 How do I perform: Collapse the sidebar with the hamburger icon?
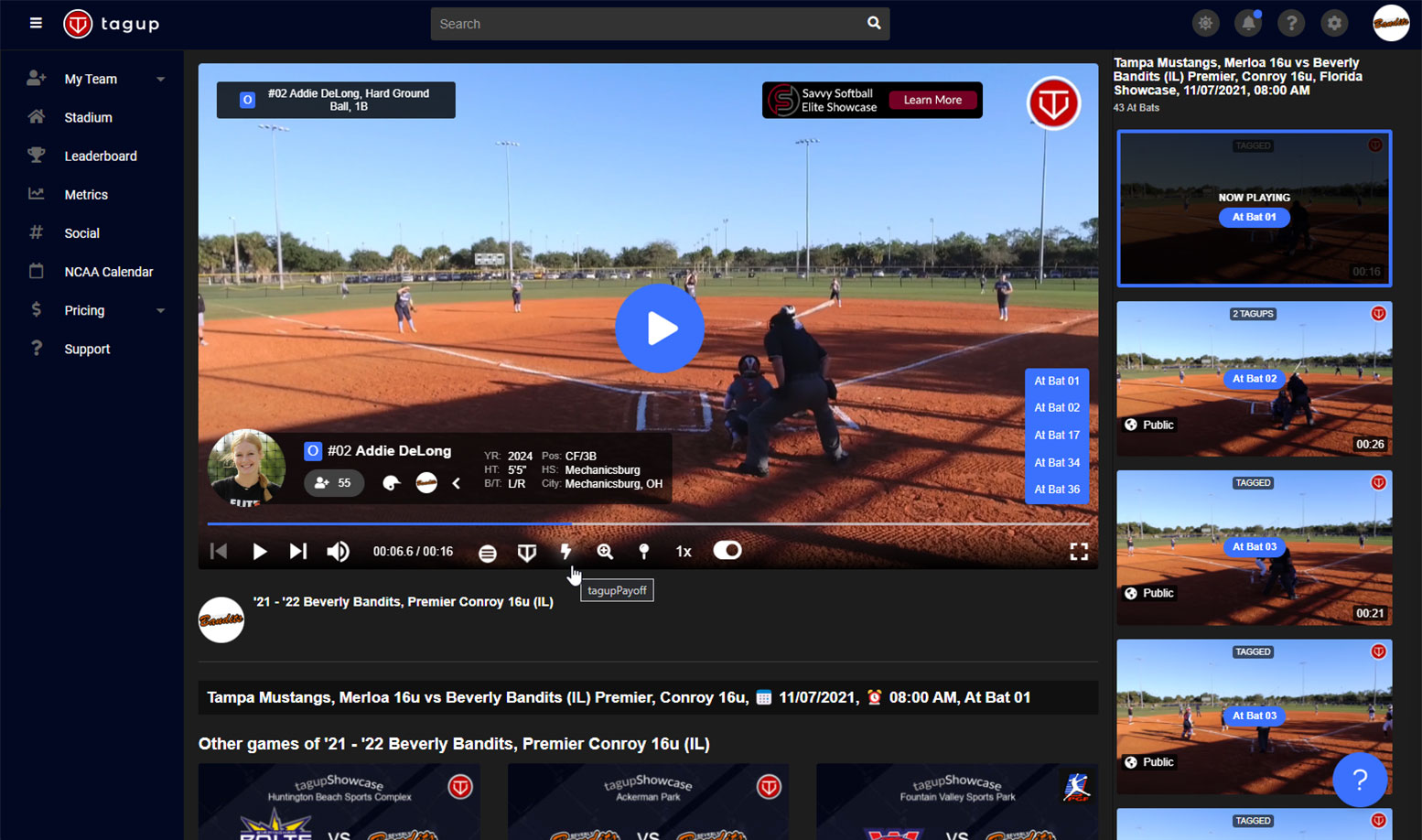pyautogui.click(x=36, y=23)
